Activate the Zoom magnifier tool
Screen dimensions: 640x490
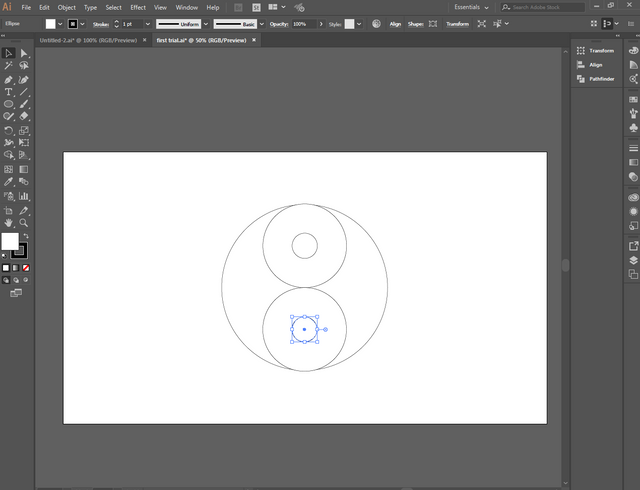click(24, 224)
